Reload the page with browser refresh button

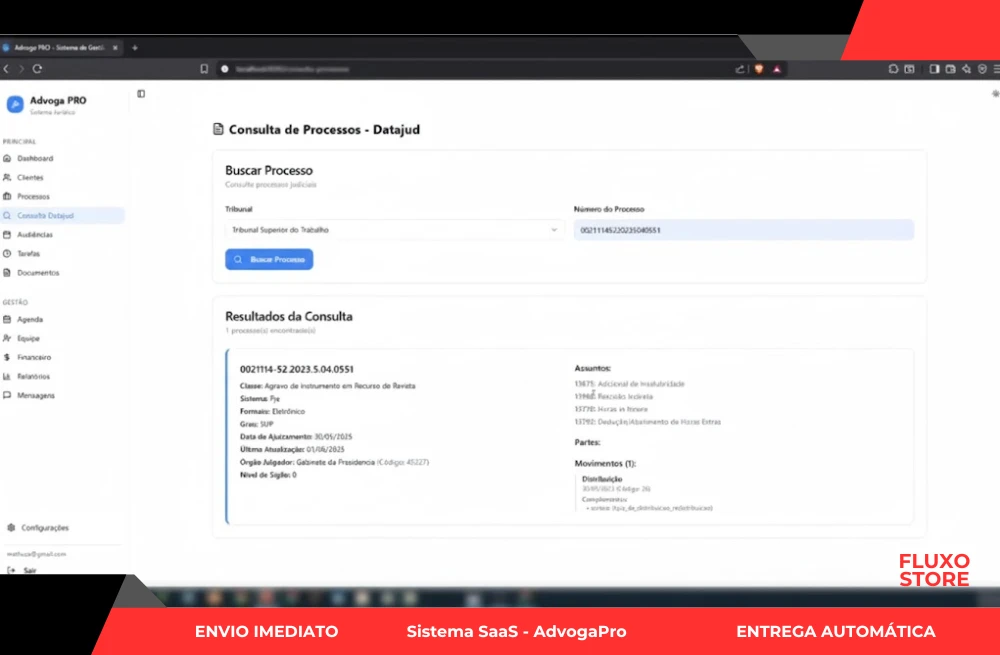pos(37,69)
